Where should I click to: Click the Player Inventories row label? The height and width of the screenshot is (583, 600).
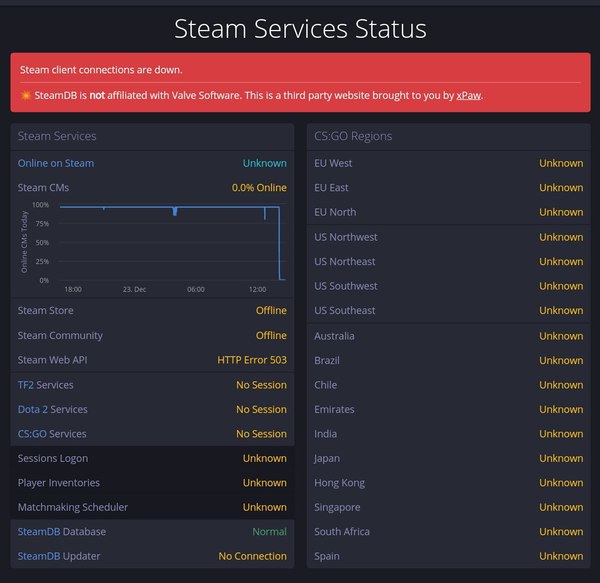59,483
